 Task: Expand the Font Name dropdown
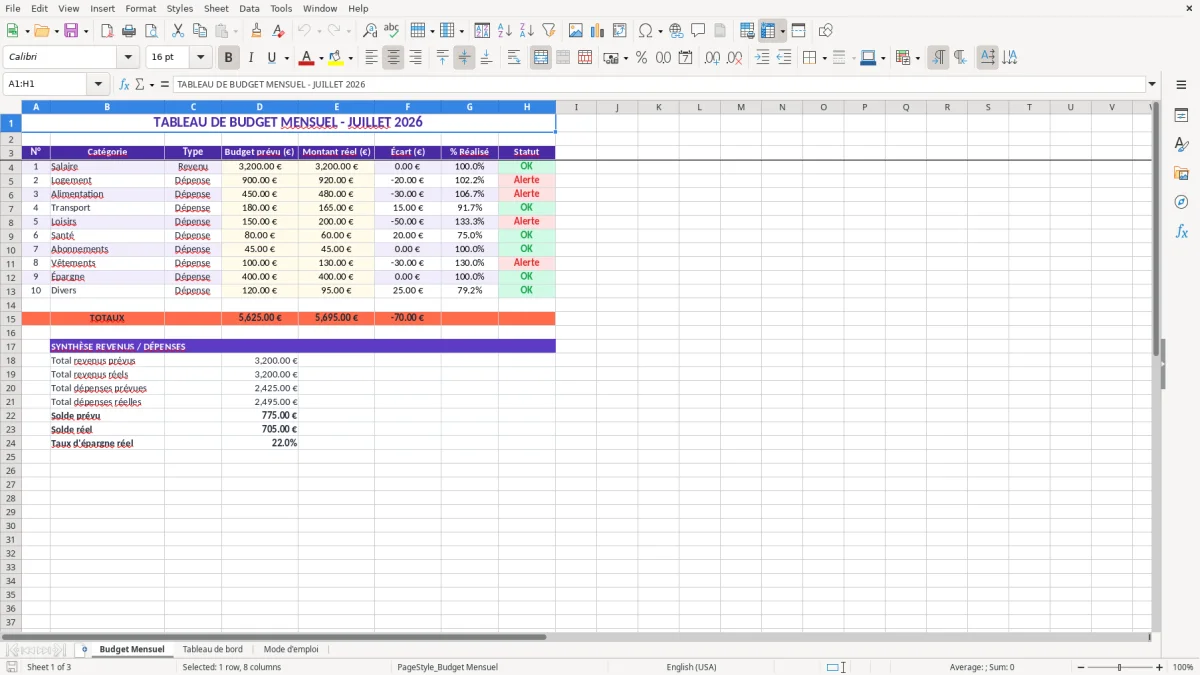(x=128, y=58)
